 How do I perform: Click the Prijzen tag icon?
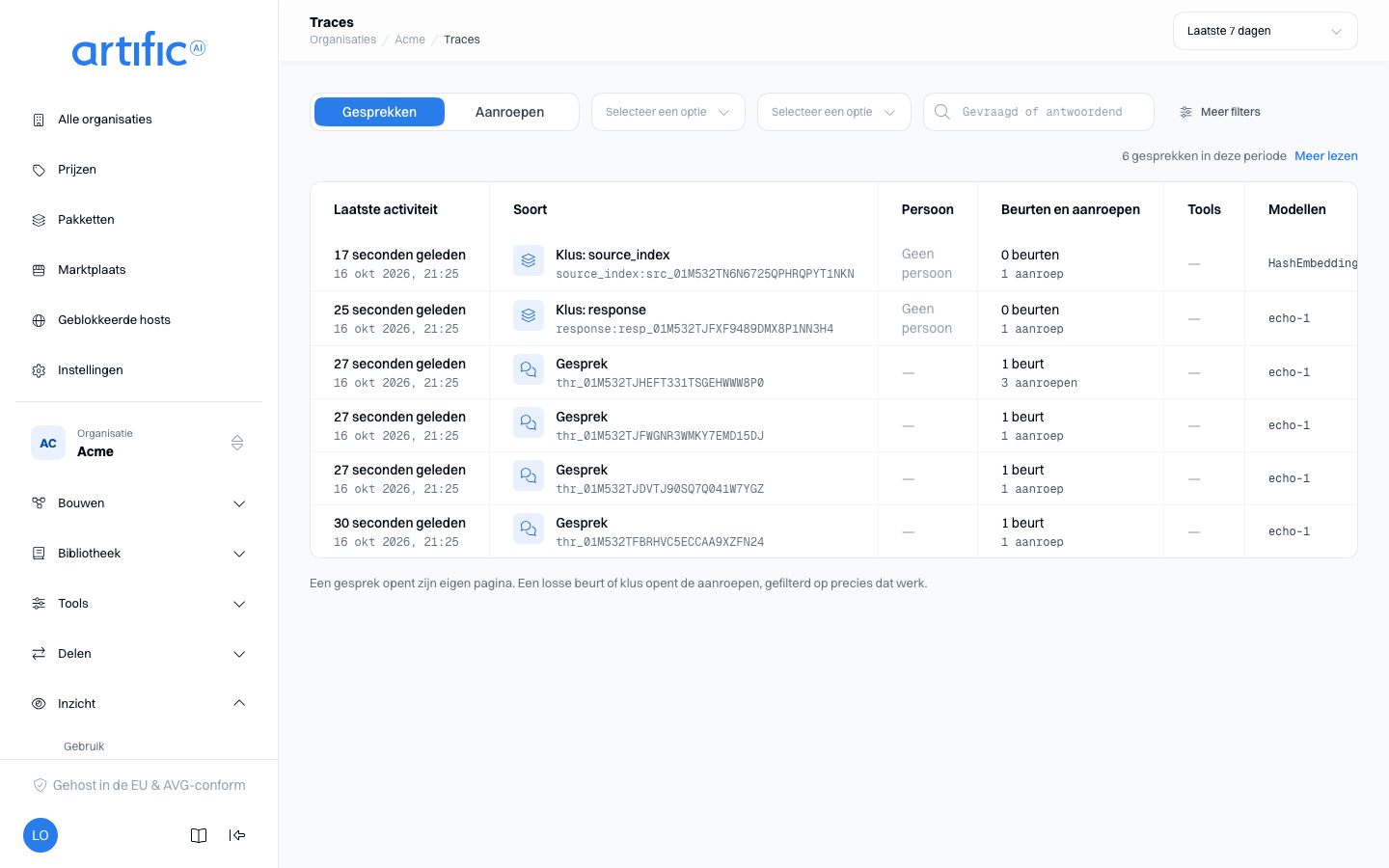39,170
